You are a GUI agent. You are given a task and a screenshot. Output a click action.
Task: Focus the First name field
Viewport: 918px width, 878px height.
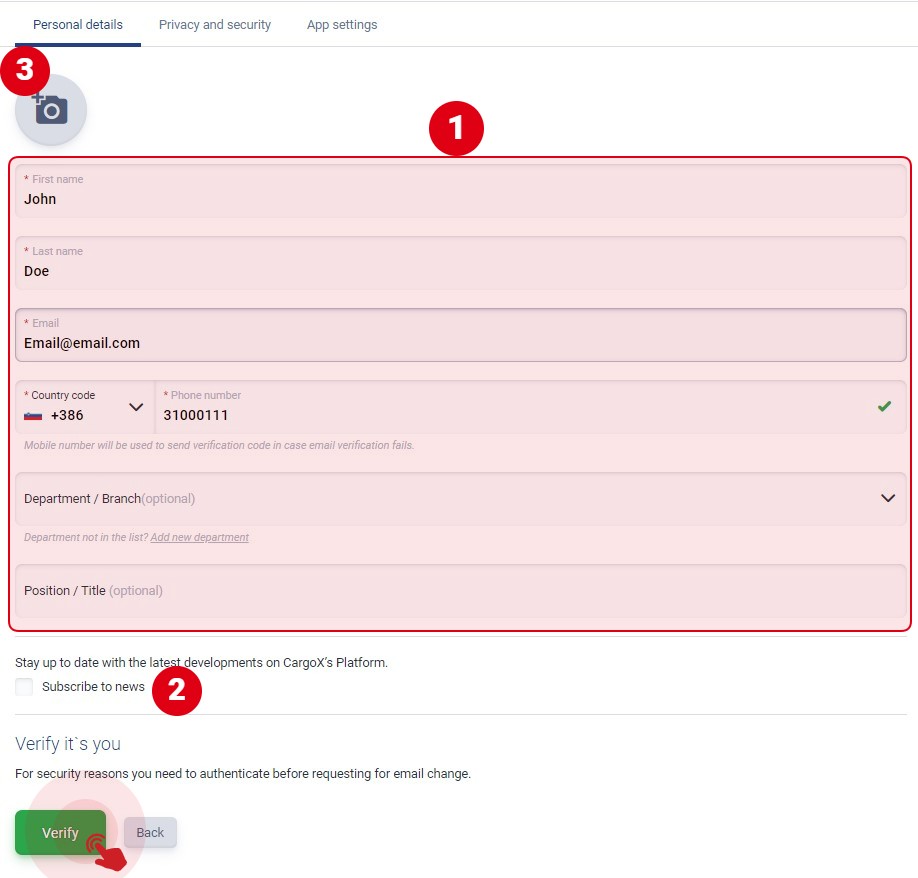click(x=461, y=191)
